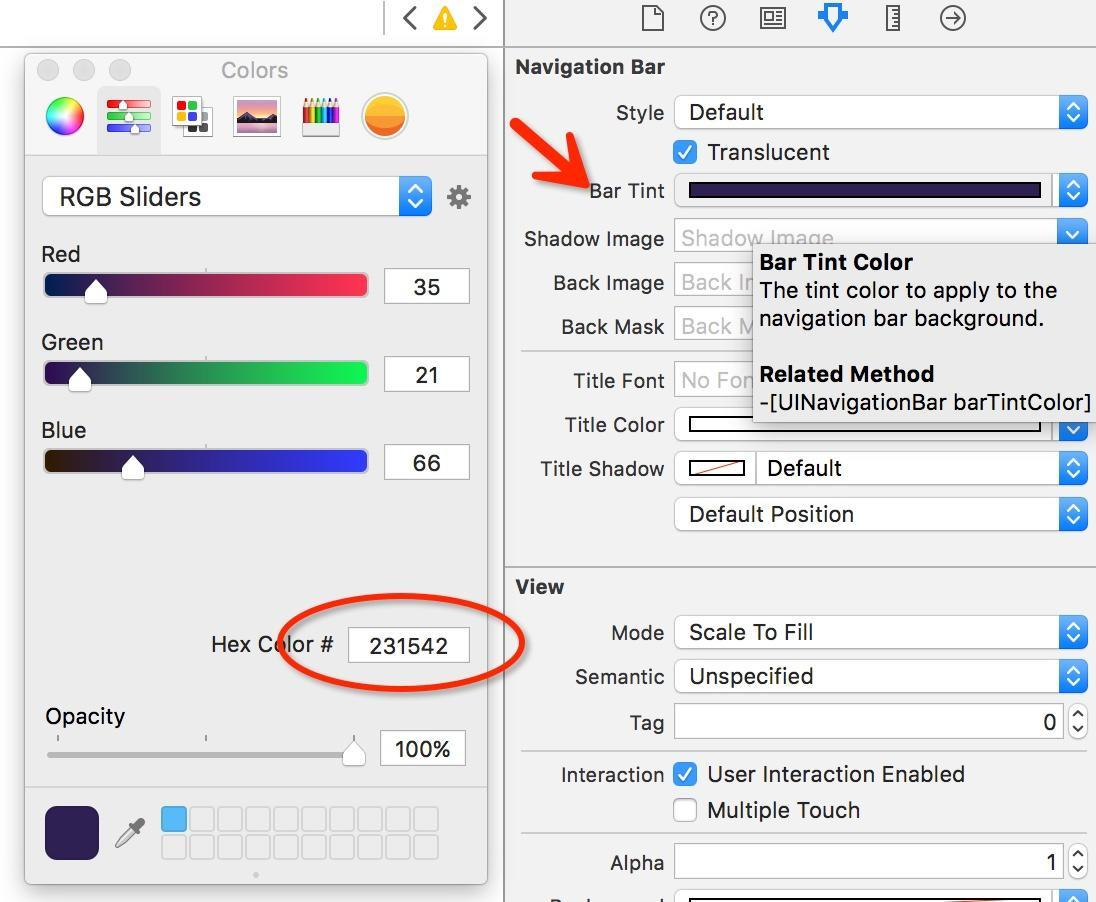Open the Quick Help inspector
The image size is (1096, 902).
(x=712, y=18)
